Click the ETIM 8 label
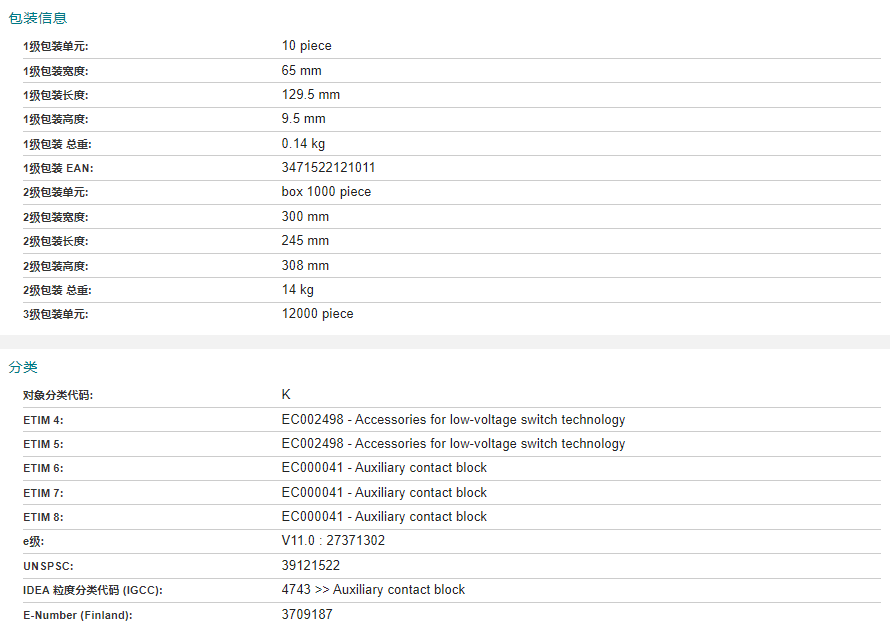Viewport: 890px width, 635px height. (43, 518)
